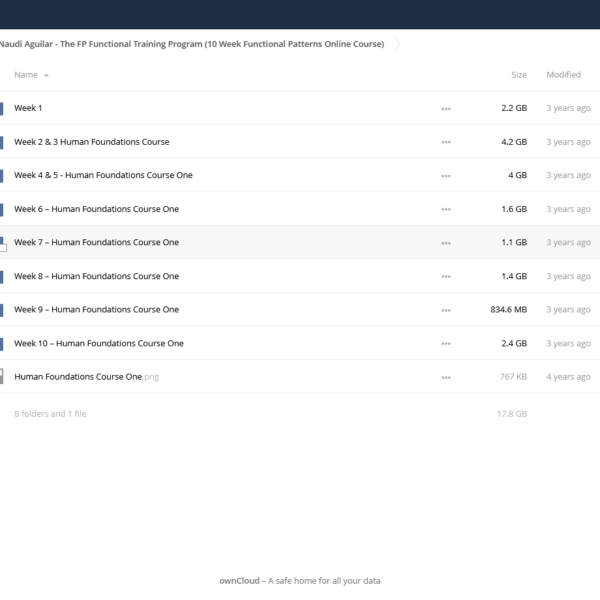
Task: Click the 4 GB size value
Action: point(517,175)
